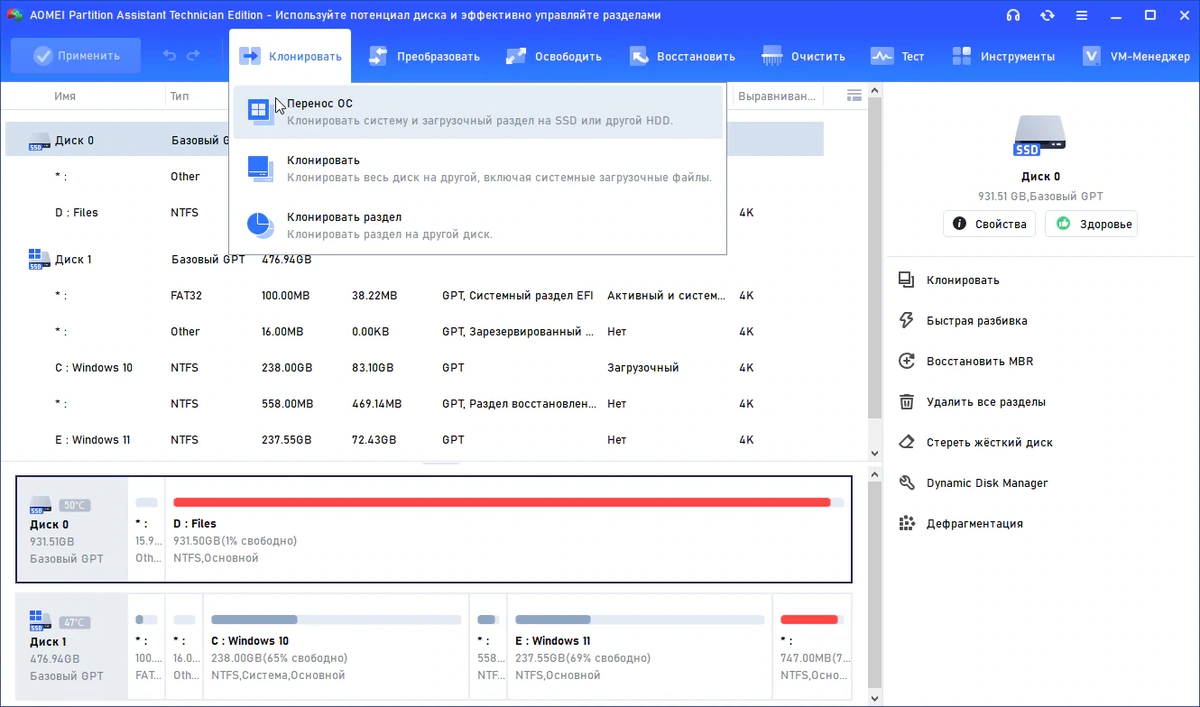Screen dimensions: 1200x707
Task: Open the Освободить menu
Action: click(x=554, y=56)
